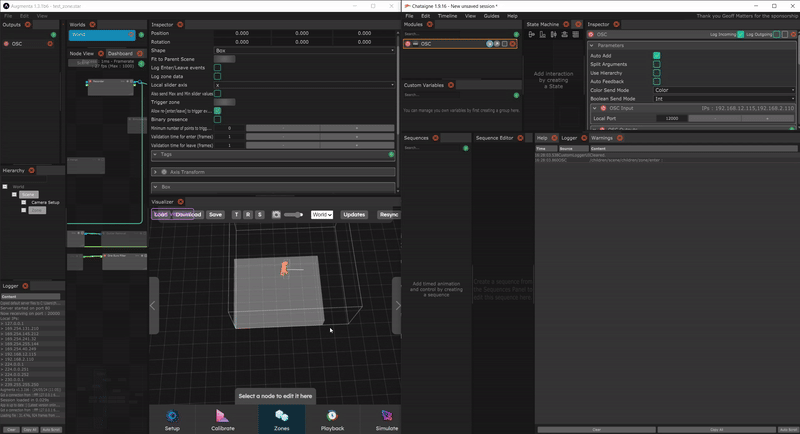Open the Setup section in Visualizer
The image size is (800, 434).
click(172, 418)
